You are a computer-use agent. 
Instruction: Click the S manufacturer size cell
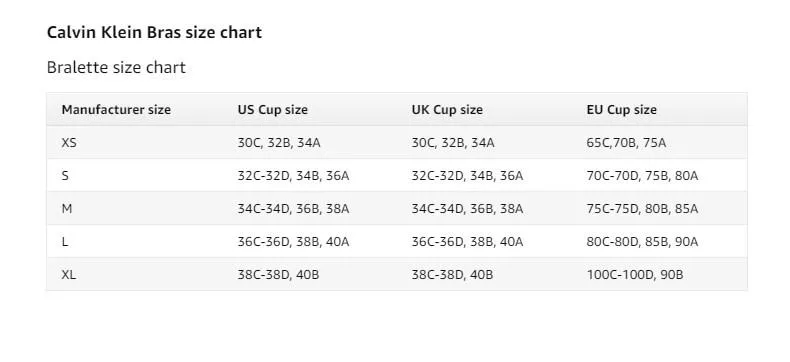pos(65,176)
